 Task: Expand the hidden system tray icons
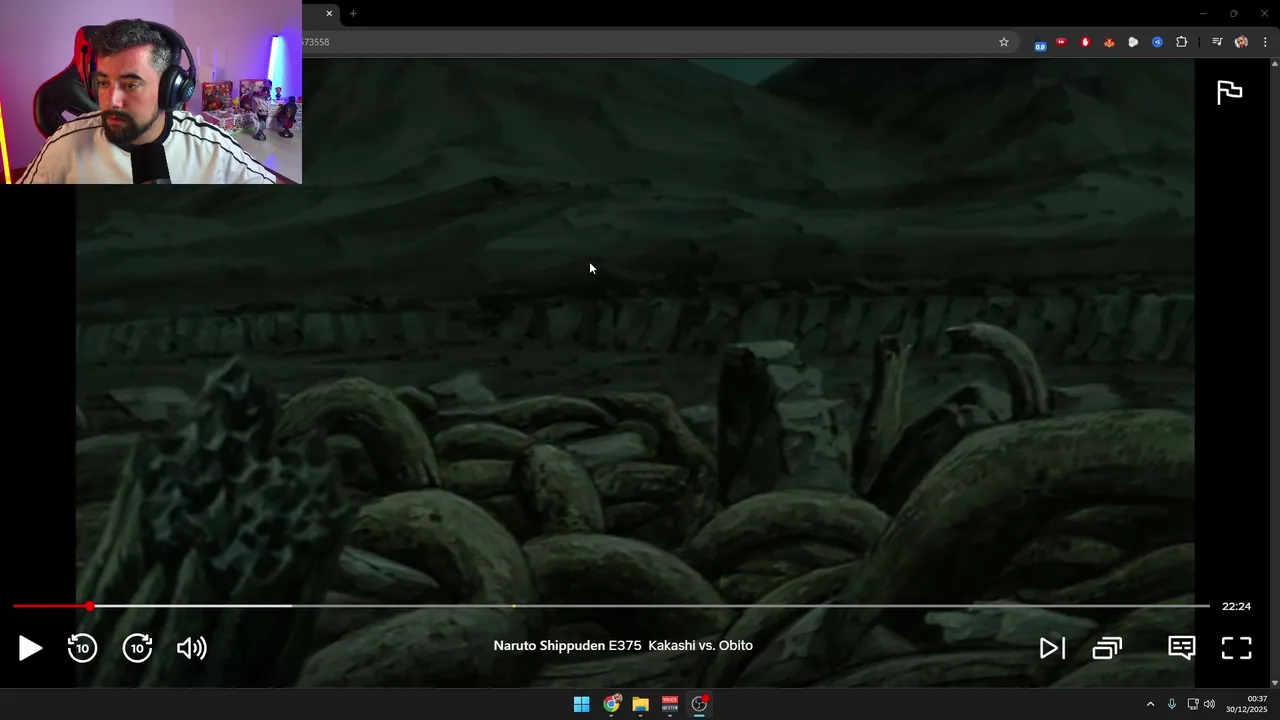1150,704
